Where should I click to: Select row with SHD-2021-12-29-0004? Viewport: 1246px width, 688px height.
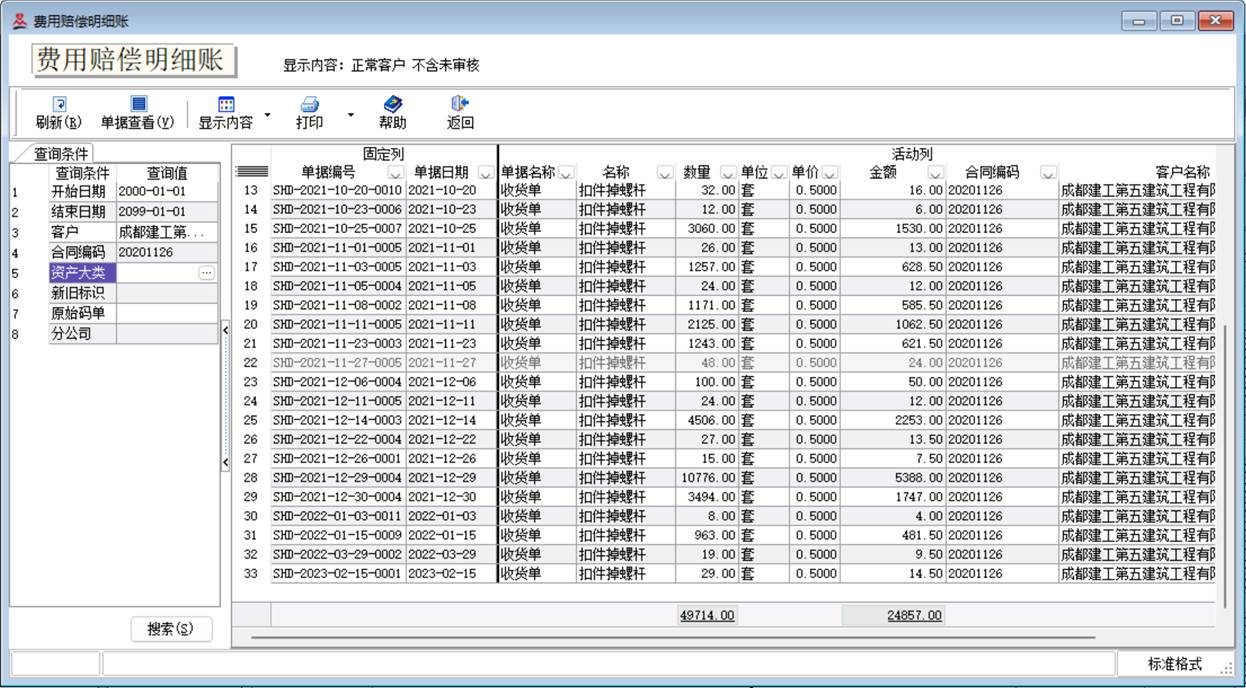[x=337, y=478]
